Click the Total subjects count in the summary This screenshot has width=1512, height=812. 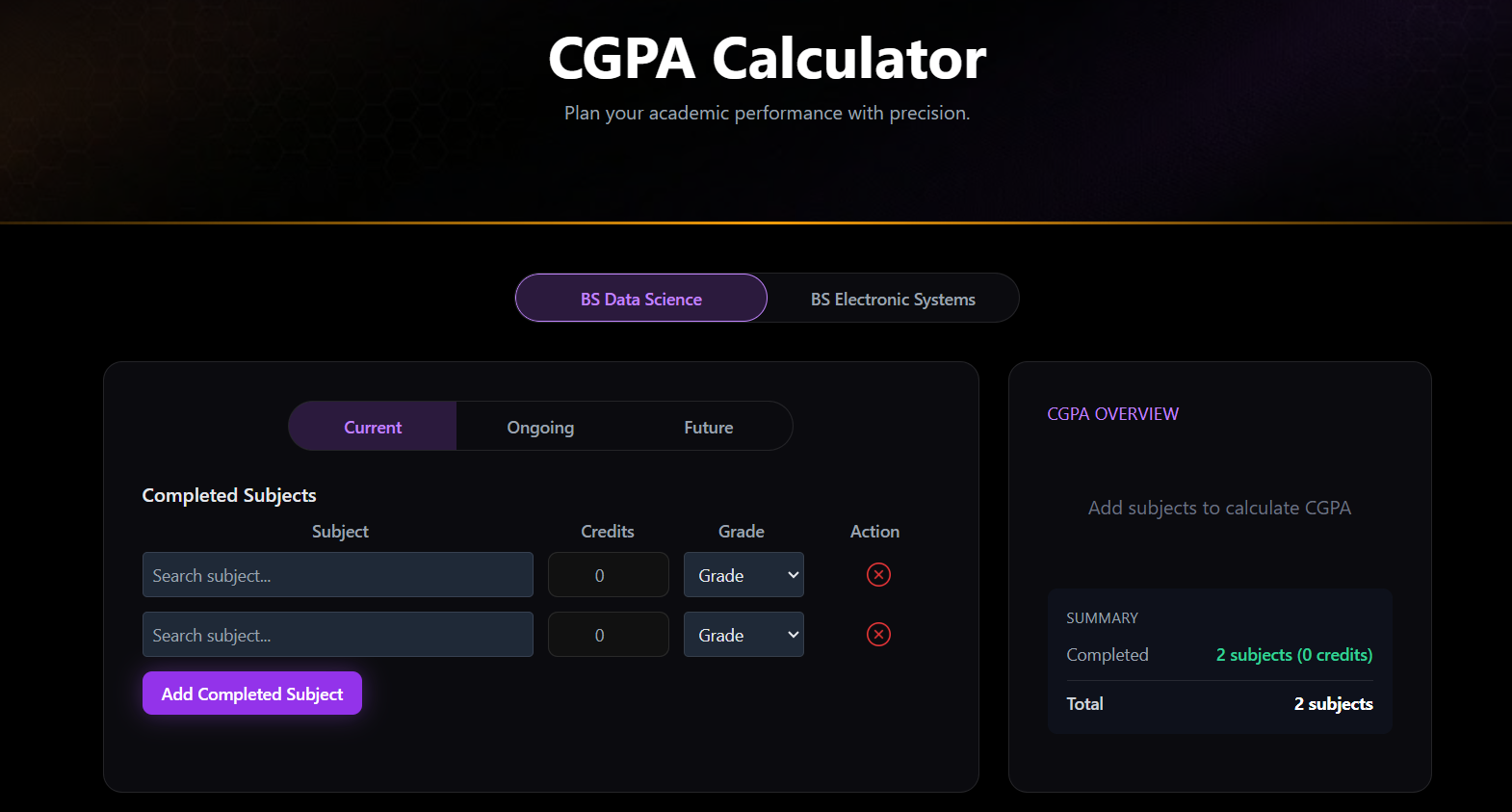[1333, 704]
